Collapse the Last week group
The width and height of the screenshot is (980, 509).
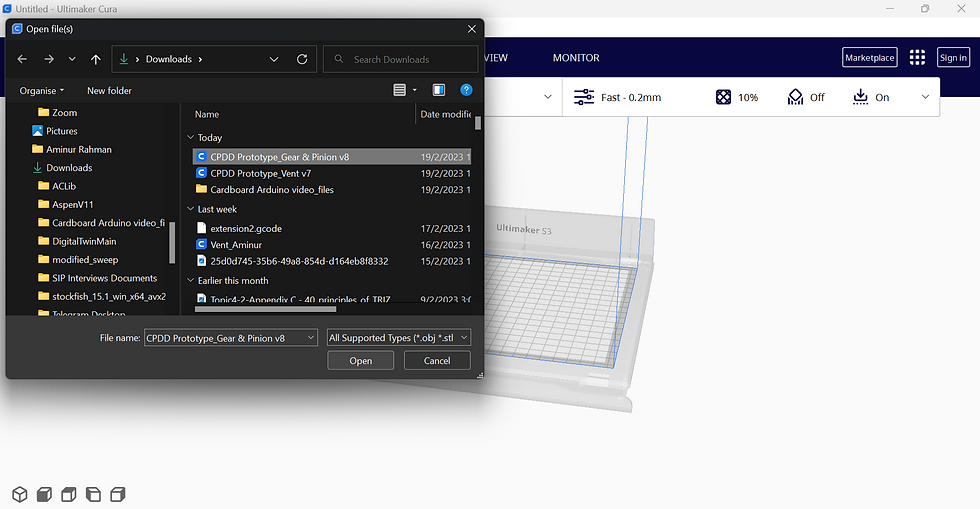pos(191,209)
